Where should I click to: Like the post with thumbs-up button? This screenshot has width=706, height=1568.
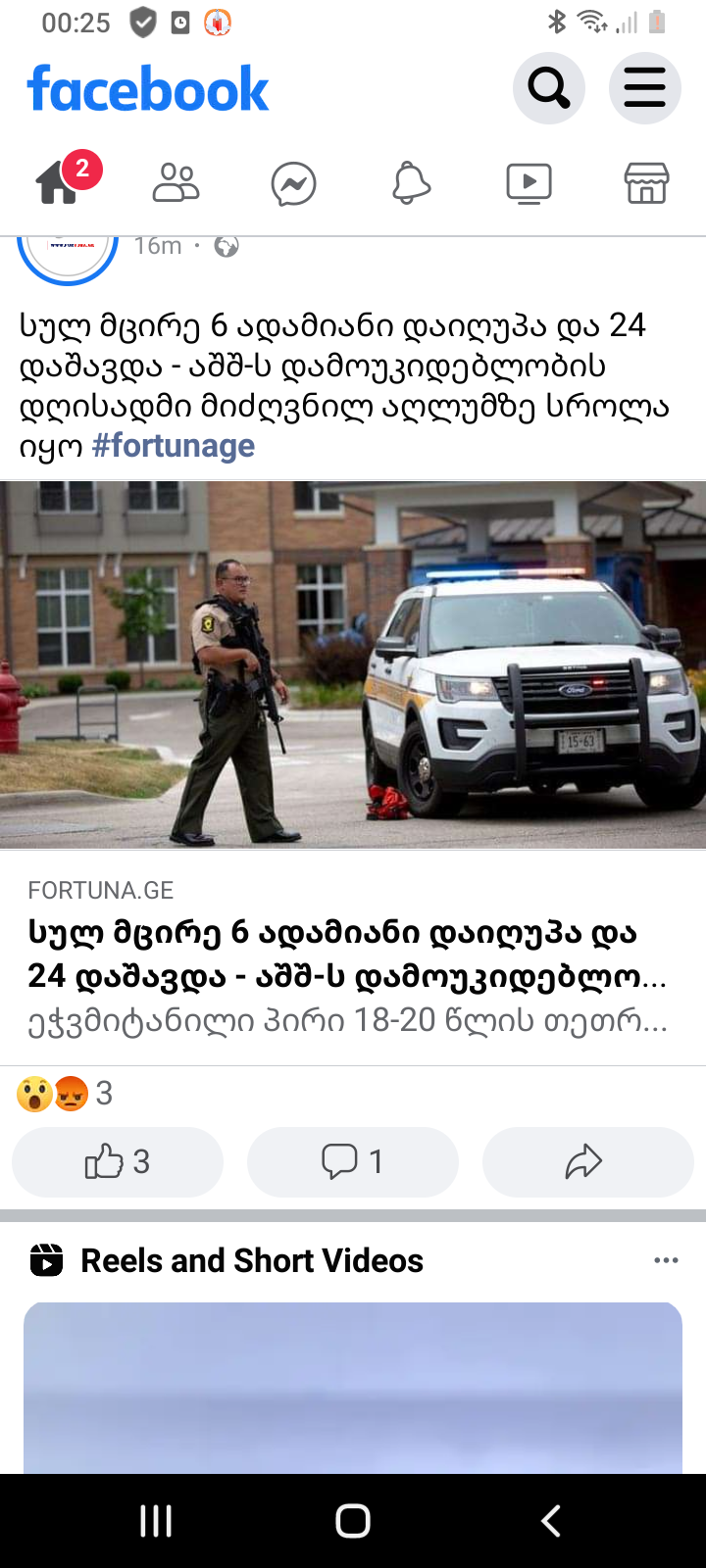coord(118,1161)
